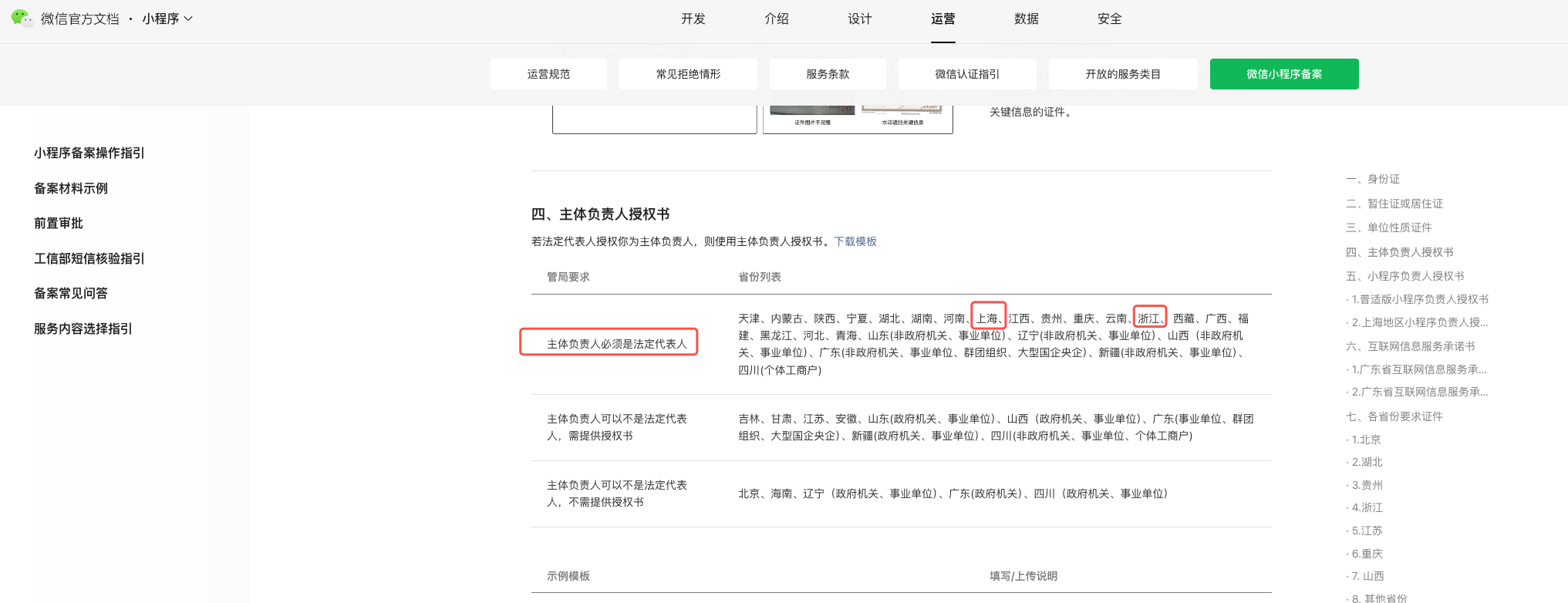Click the 主体负责人必须是法定代表人 cell
This screenshot has height=603, width=1568.
pyautogui.click(x=616, y=344)
